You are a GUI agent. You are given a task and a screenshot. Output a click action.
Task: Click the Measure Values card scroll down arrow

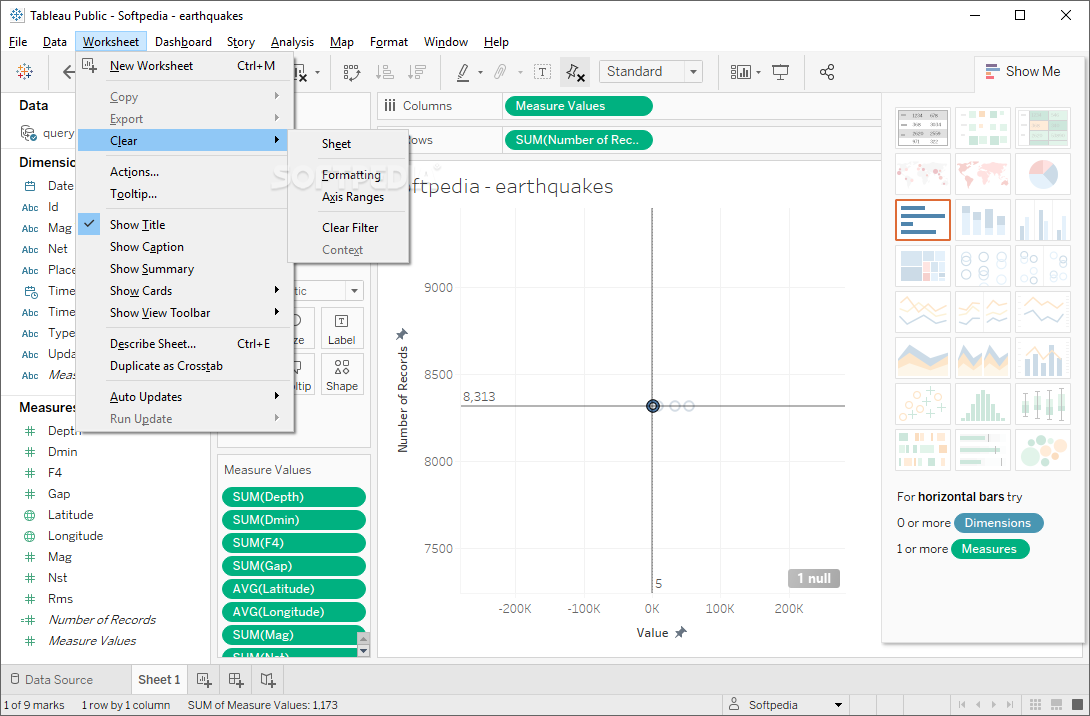[363, 651]
